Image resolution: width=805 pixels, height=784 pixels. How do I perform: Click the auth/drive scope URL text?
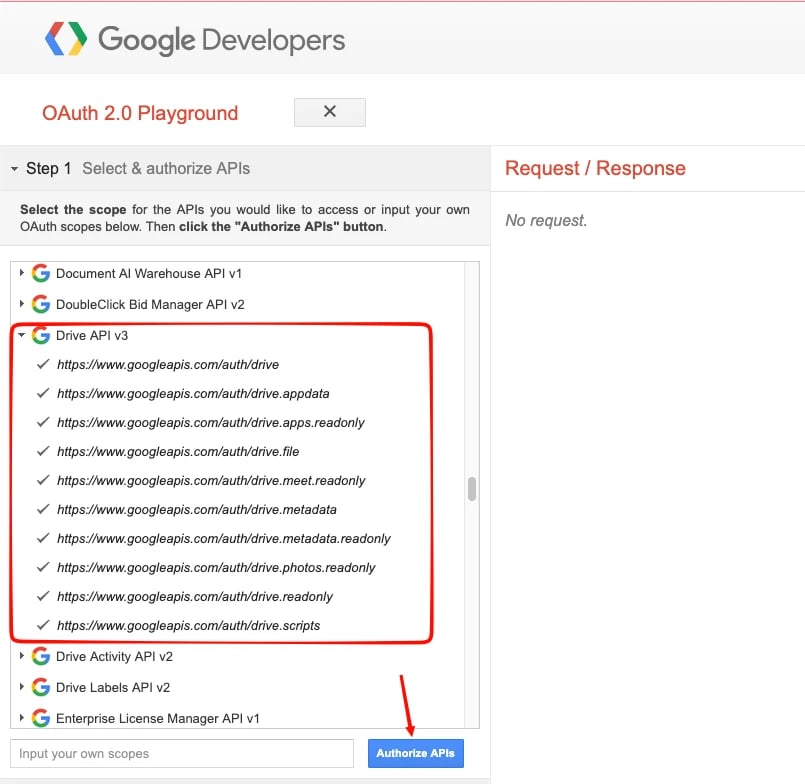[x=168, y=365]
